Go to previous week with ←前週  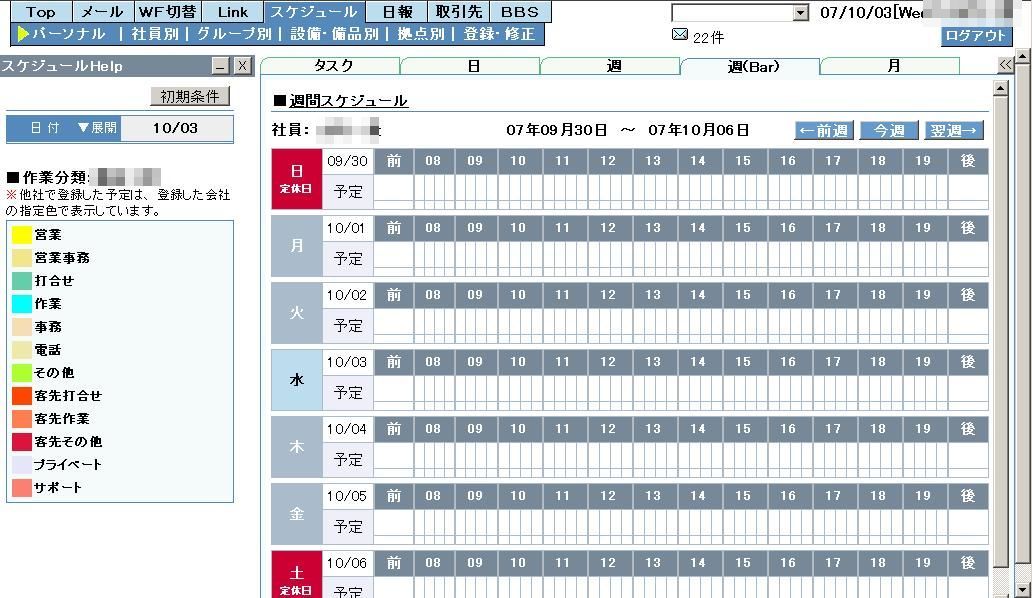tap(824, 130)
